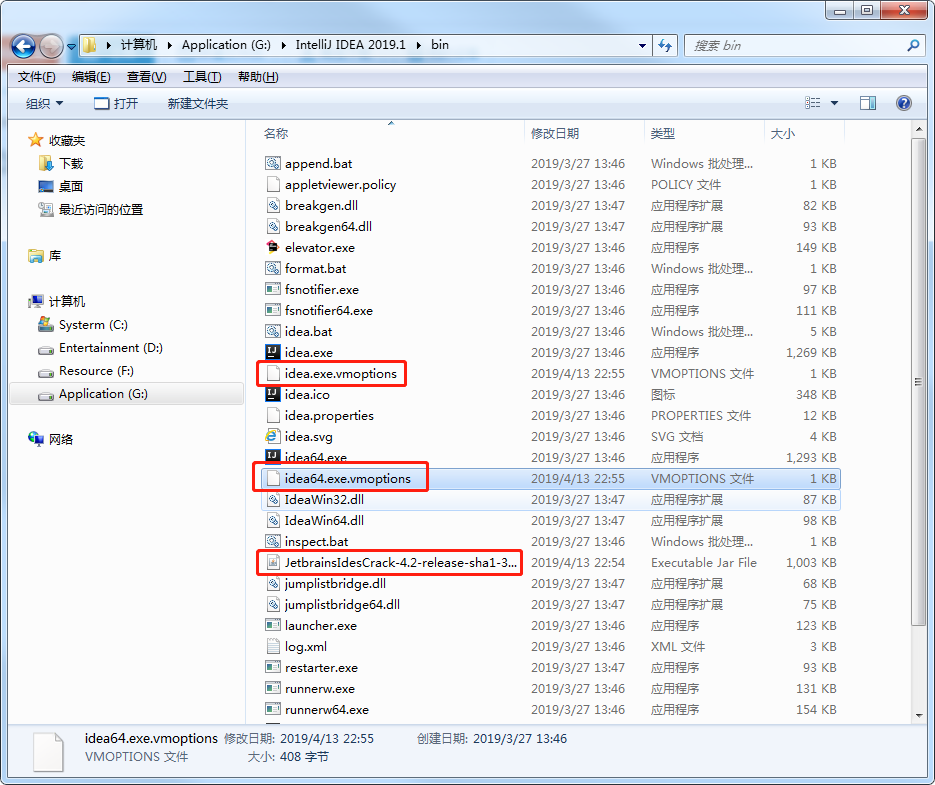Click IntelliJ IDEA 2019.1 in the breadcrumb
This screenshot has width=935, height=785.
(x=350, y=45)
